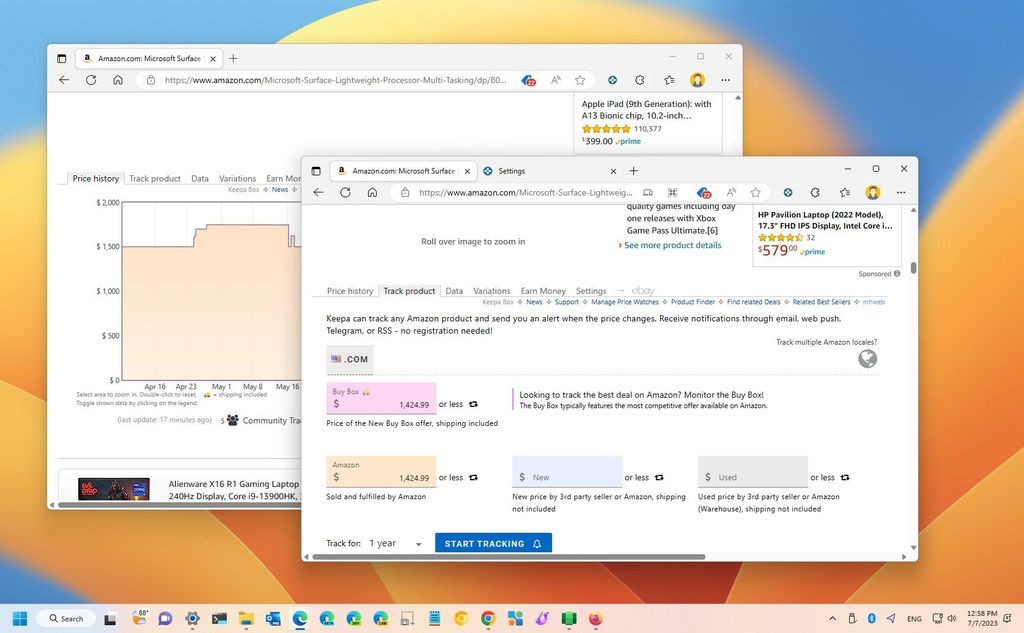The width and height of the screenshot is (1024, 633).
Task: Open the three-dot menu in the front window
Action: [x=901, y=192]
